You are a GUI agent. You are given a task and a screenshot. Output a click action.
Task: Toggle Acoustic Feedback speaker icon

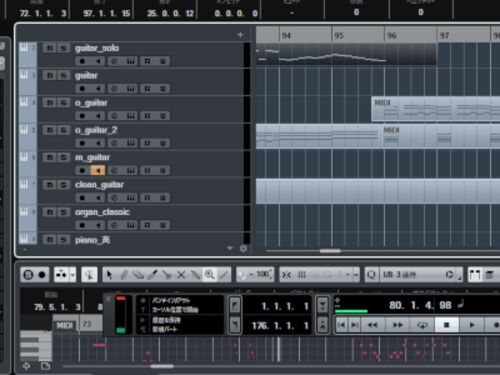(89, 275)
